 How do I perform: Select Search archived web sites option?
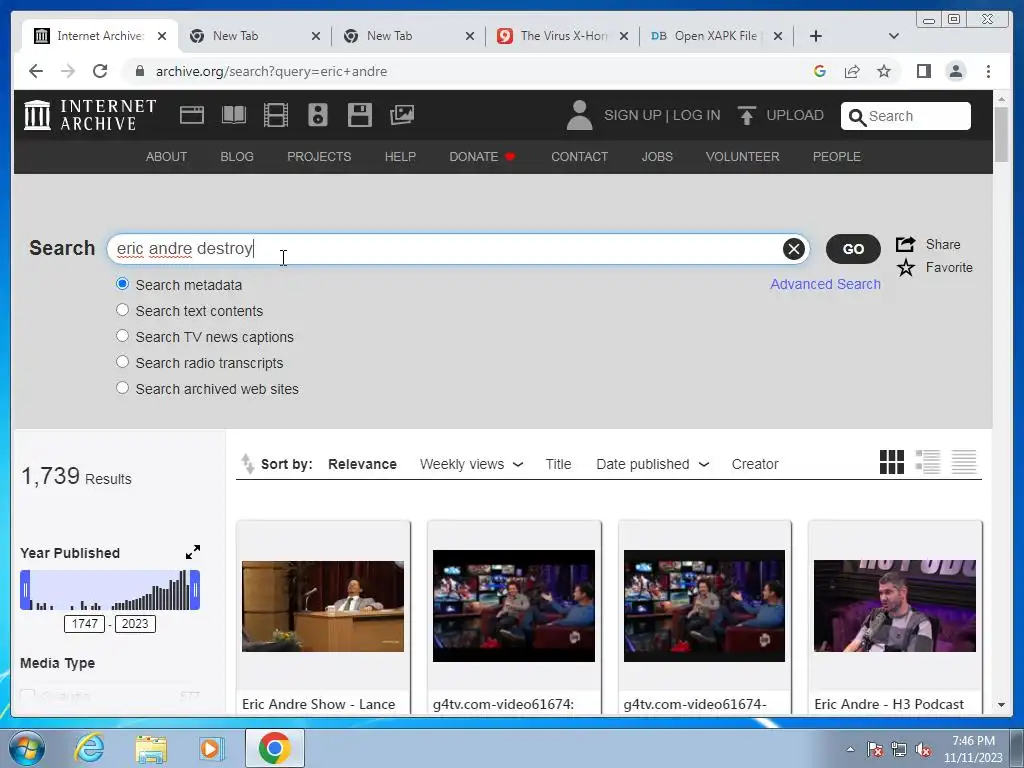point(122,388)
